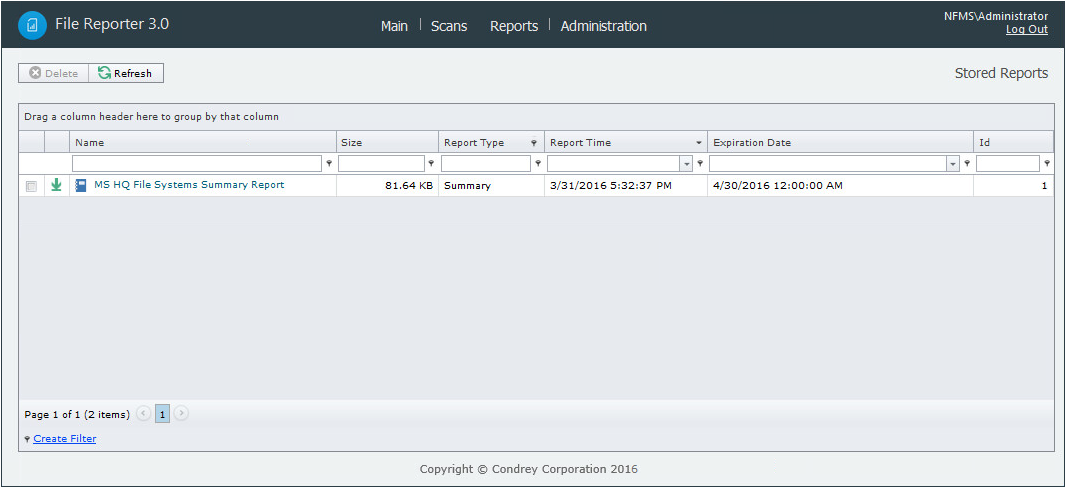Focus the Expiration Date filter field

pyautogui.click(x=828, y=163)
